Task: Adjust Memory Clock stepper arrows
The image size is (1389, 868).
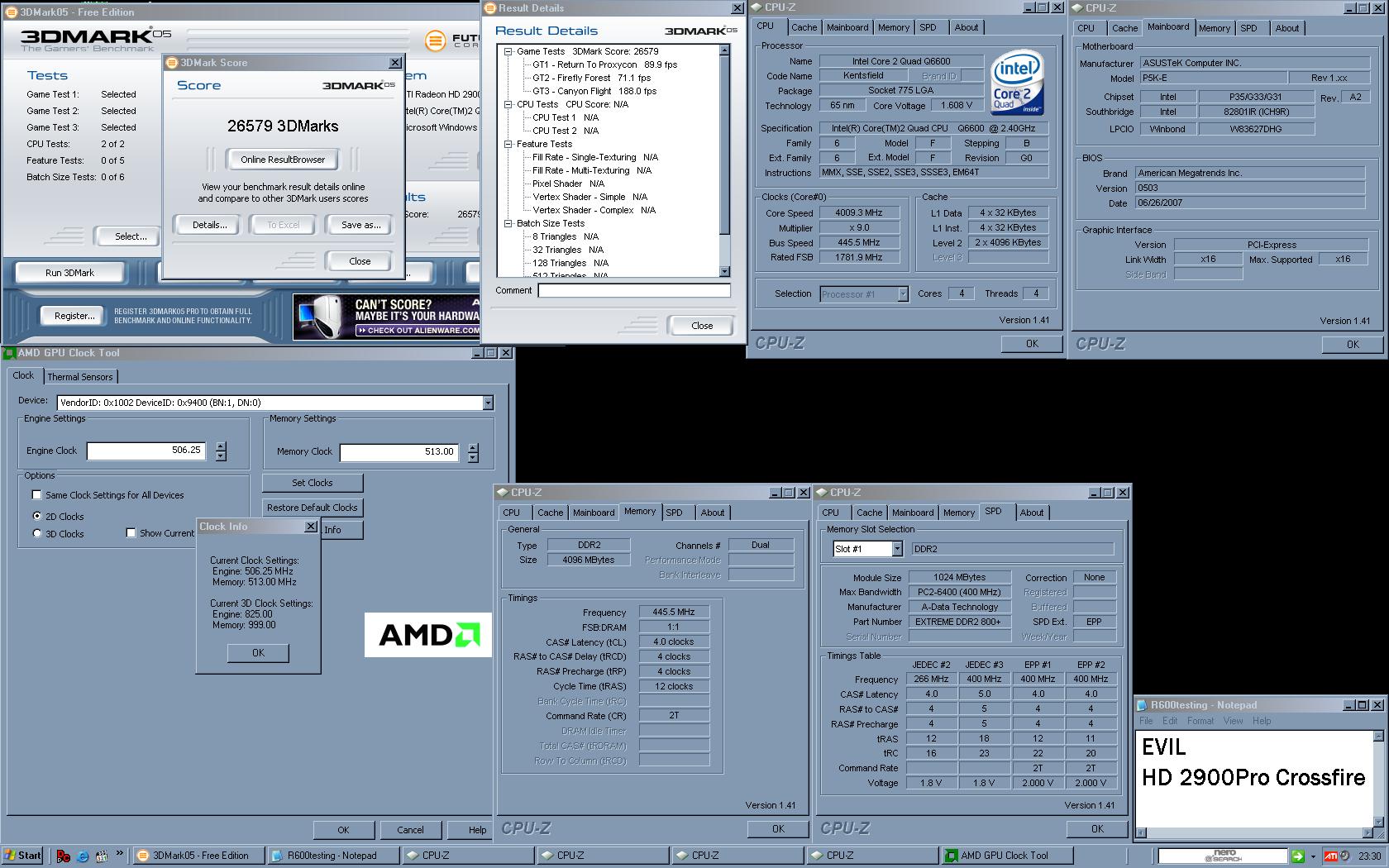Action: pyautogui.click(x=473, y=452)
